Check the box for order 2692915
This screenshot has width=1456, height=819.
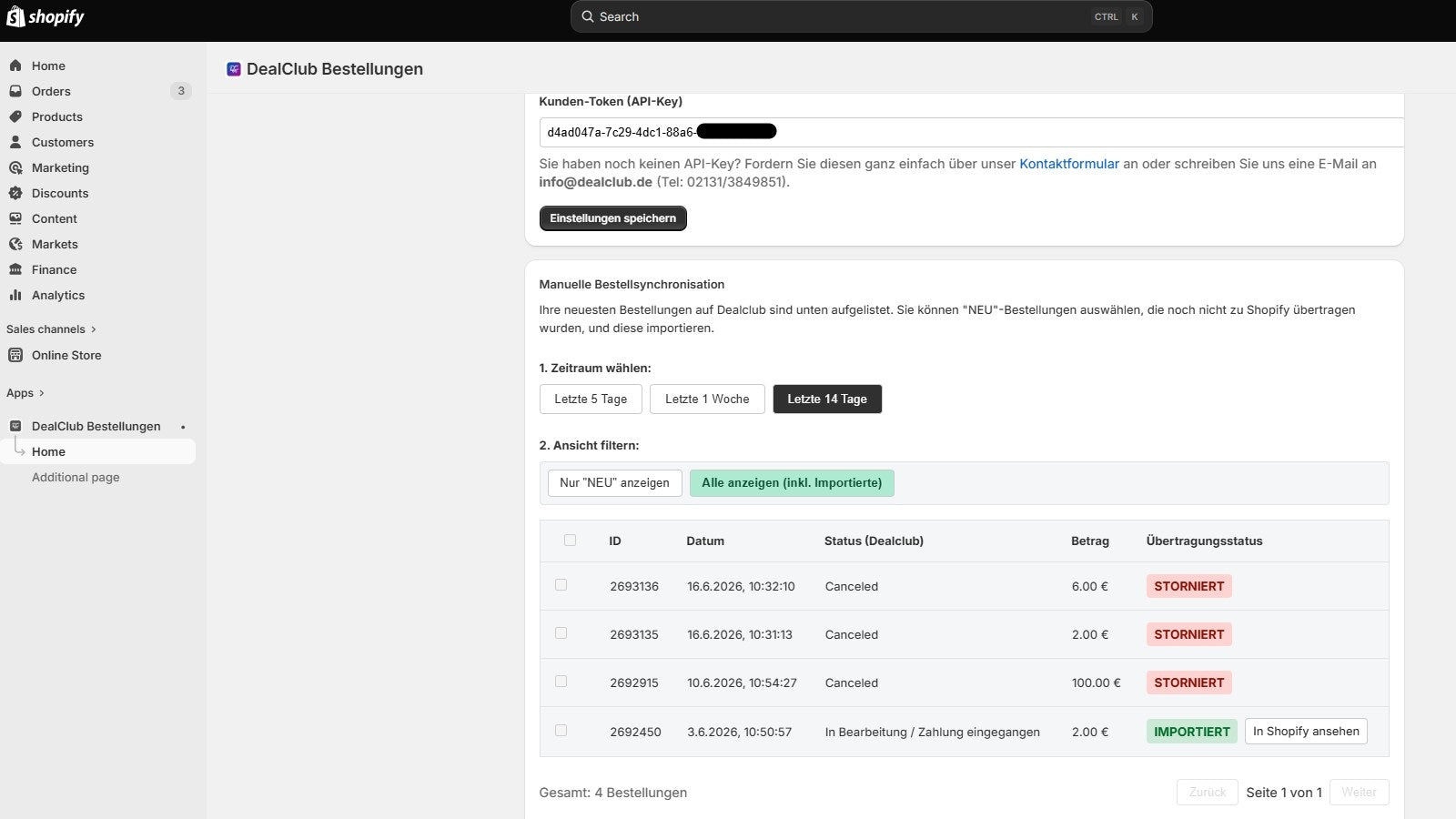click(x=561, y=682)
